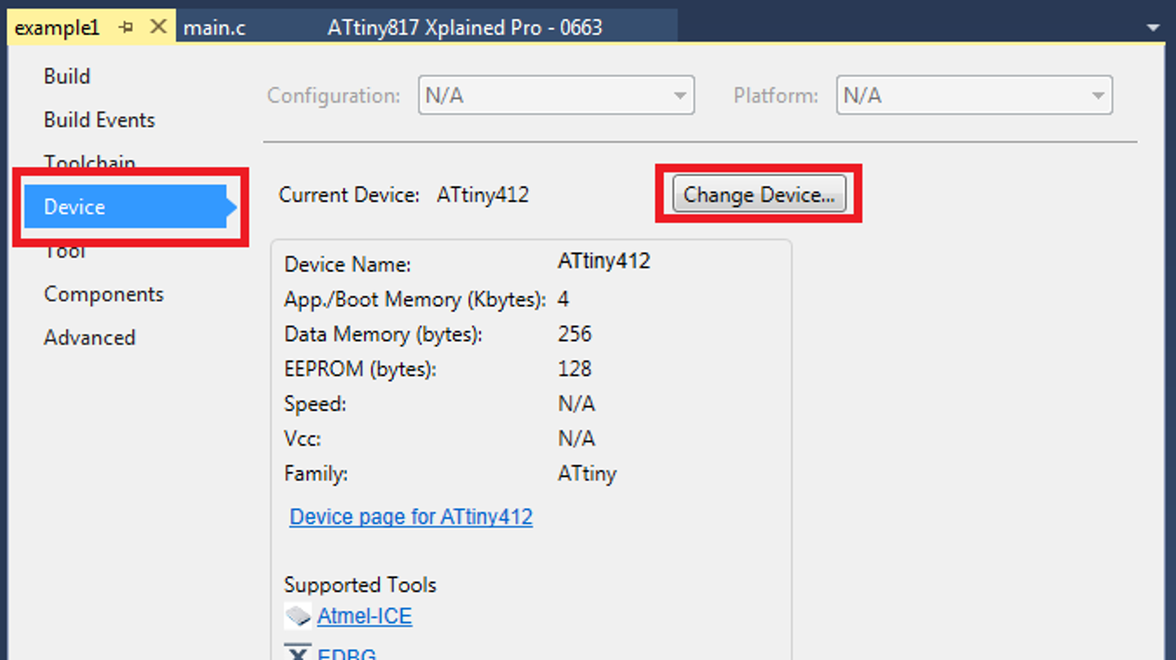This screenshot has width=1176, height=660.
Task: Open Device page for ATtiny412 link
Action: pos(411,517)
